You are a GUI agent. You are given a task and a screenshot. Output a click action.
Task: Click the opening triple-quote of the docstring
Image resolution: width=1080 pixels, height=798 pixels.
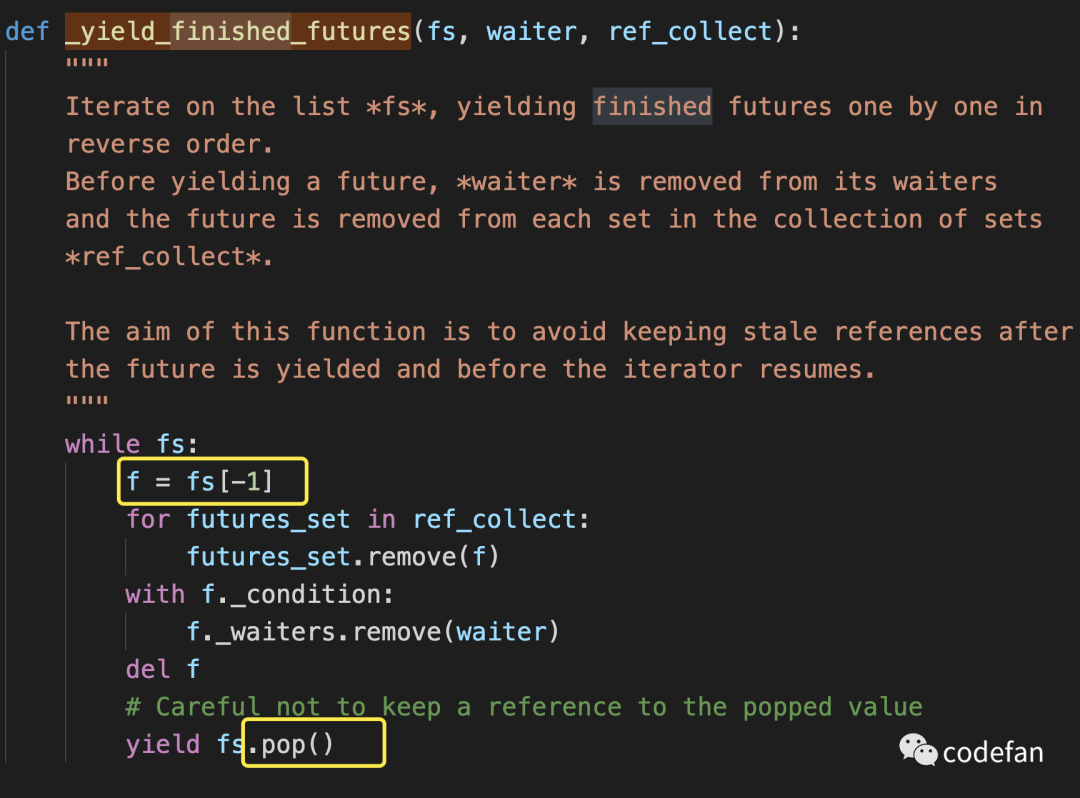point(87,63)
